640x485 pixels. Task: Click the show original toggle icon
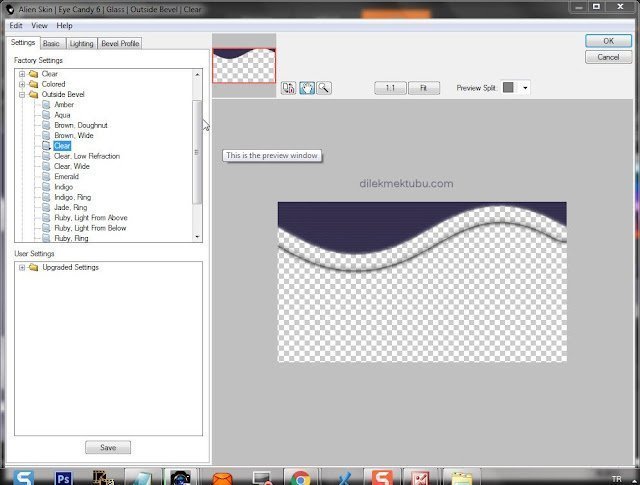pos(289,88)
